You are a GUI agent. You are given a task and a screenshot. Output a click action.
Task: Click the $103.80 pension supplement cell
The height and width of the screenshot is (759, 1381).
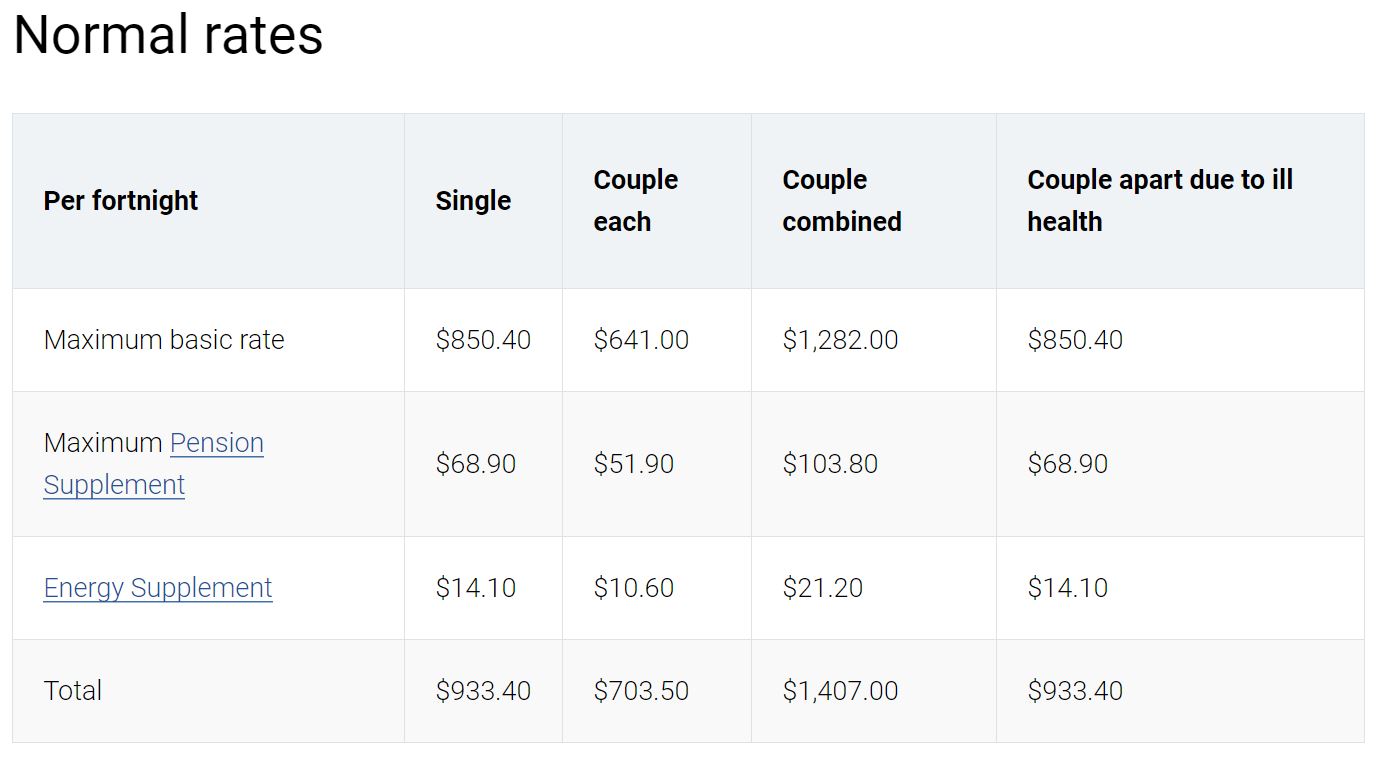(830, 464)
